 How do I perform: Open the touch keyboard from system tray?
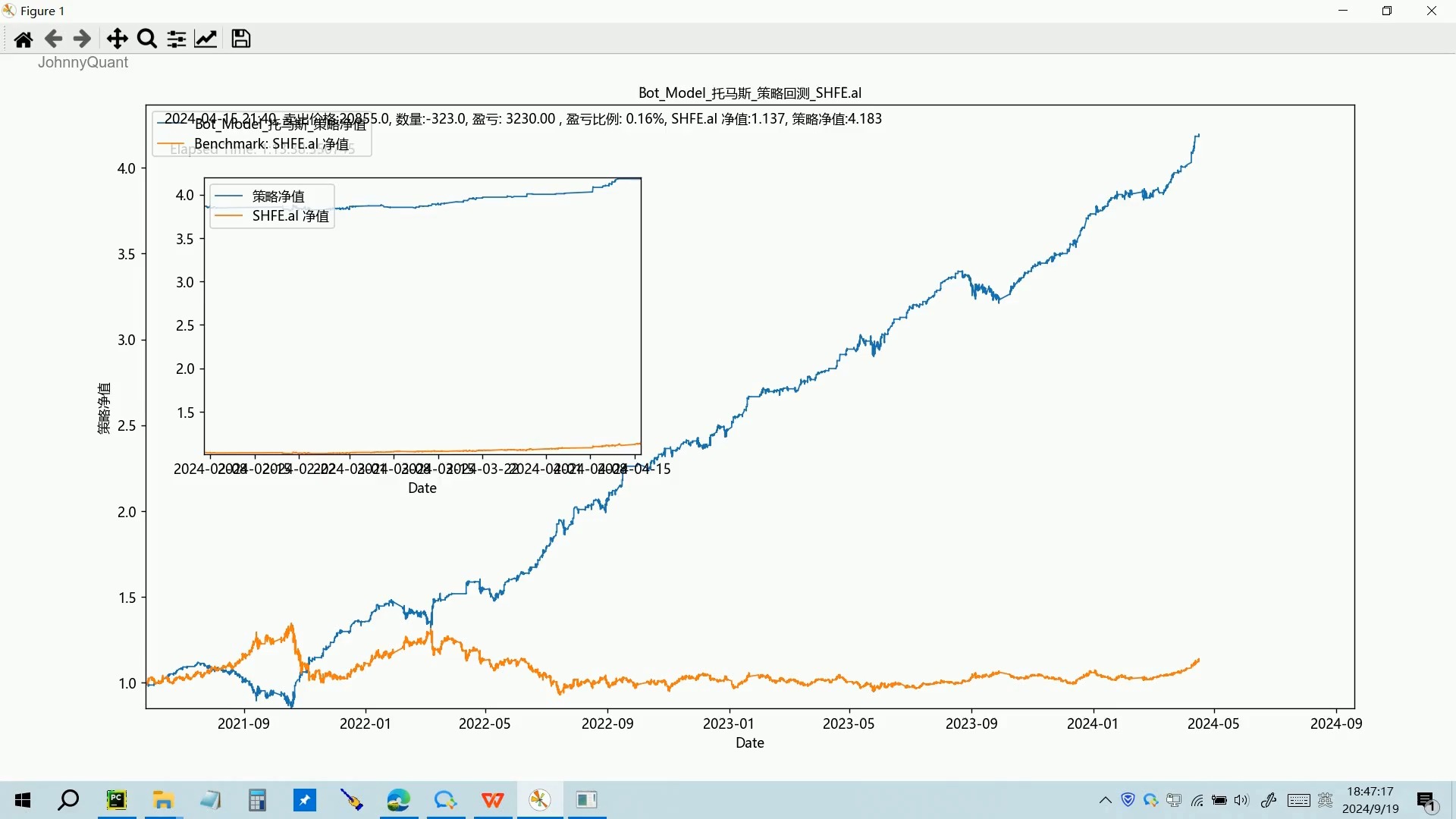click(x=1298, y=800)
